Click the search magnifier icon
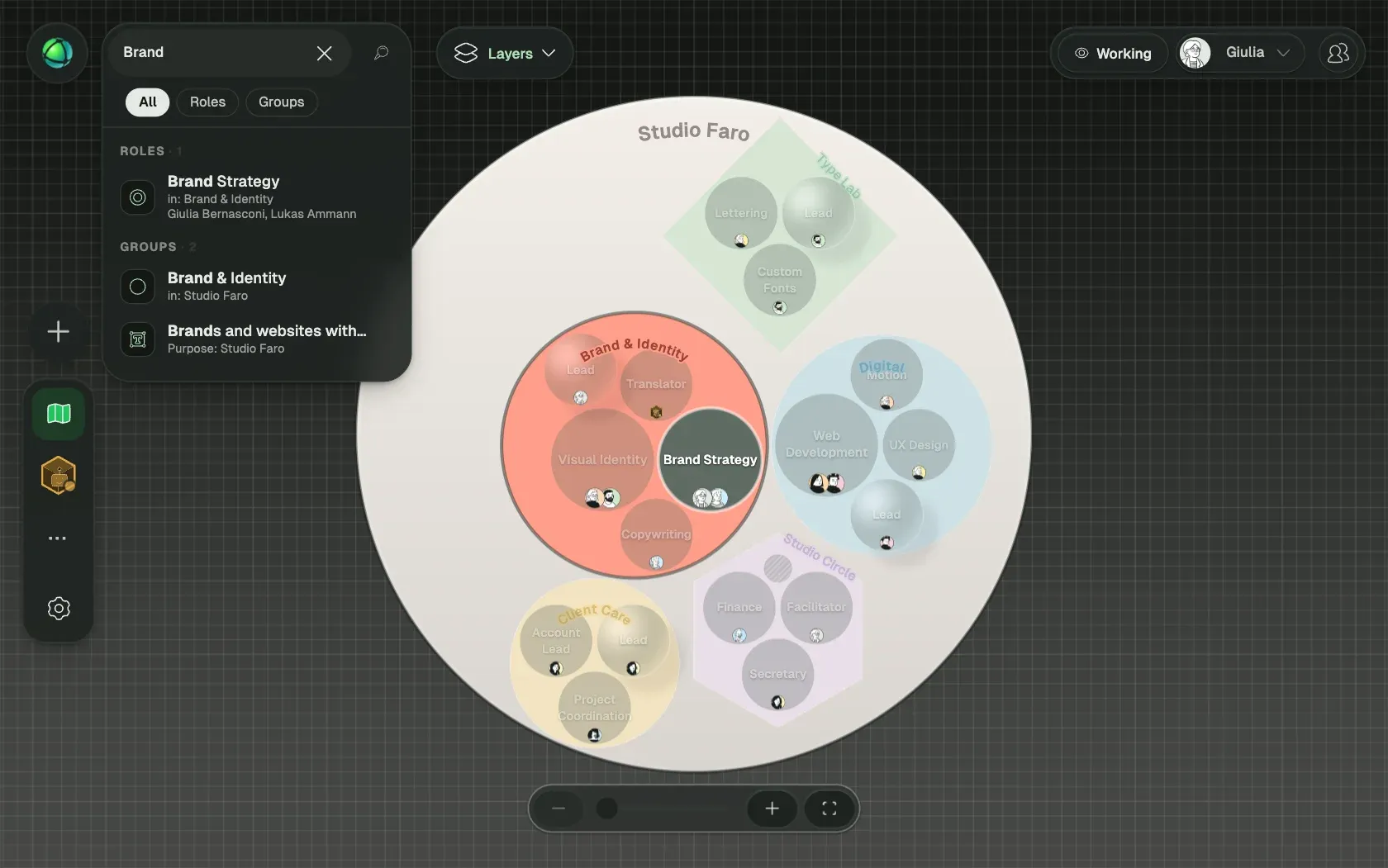This screenshot has height=868, width=1388. click(381, 53)
